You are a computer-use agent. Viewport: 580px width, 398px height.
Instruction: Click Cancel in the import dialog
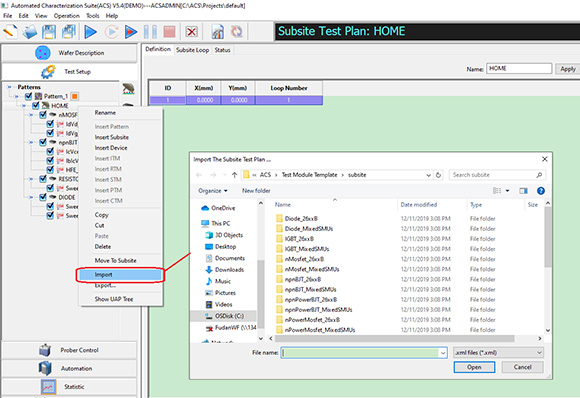(x=522, y=367)
